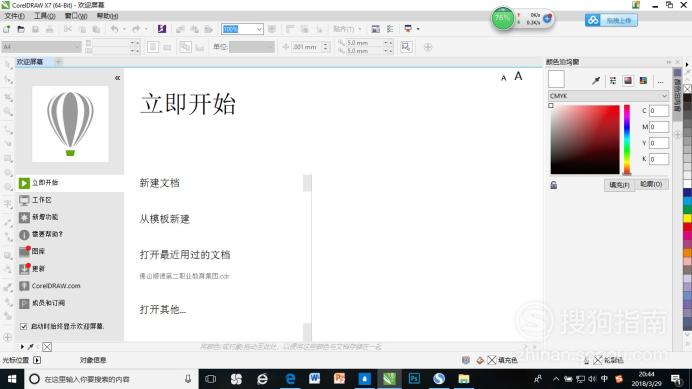
Task: Expand the Application Launcher dropdown arrow
Action: click(x=418, y=29)
